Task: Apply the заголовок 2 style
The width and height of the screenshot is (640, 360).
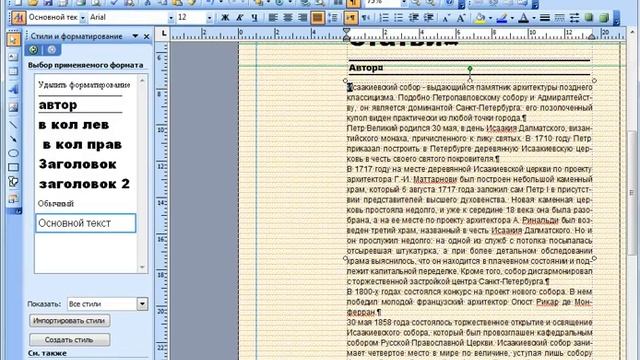Action: pyautogui.click(x=84, y=184)
